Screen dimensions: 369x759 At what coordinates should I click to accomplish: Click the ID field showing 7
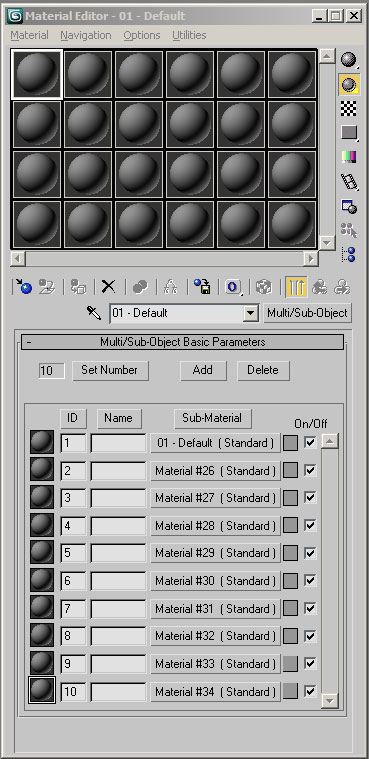point(73,608)
